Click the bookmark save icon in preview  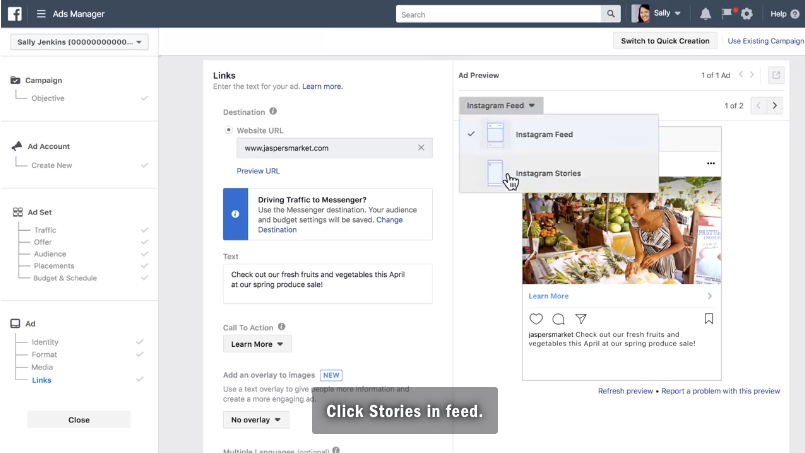[709, 319]
